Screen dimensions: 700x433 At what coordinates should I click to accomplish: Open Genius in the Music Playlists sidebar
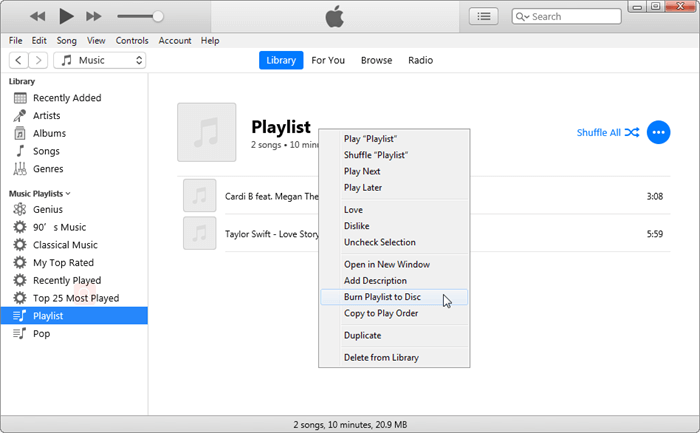47,210
